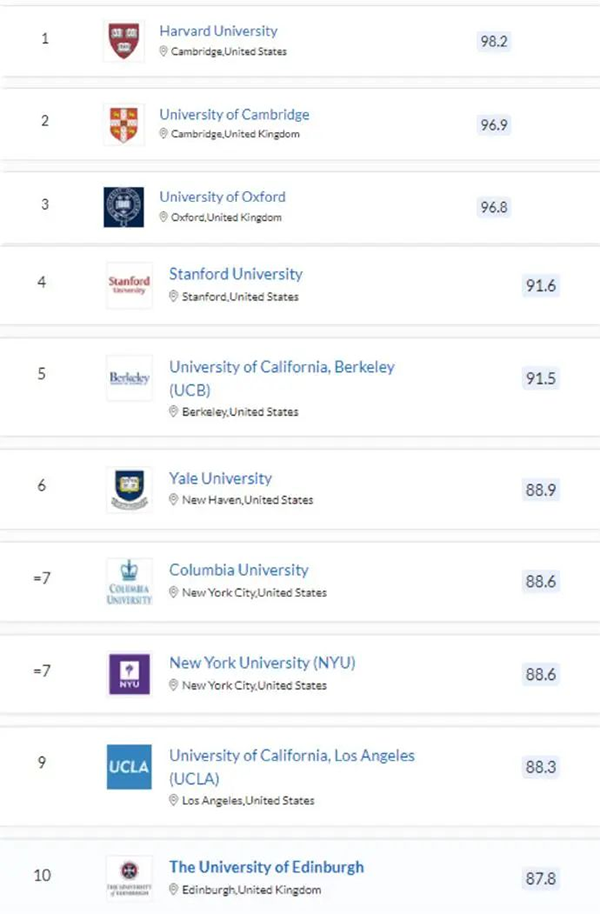Click the Yale University shield logo
600x914 pixels.
click(x=129, y=489)
